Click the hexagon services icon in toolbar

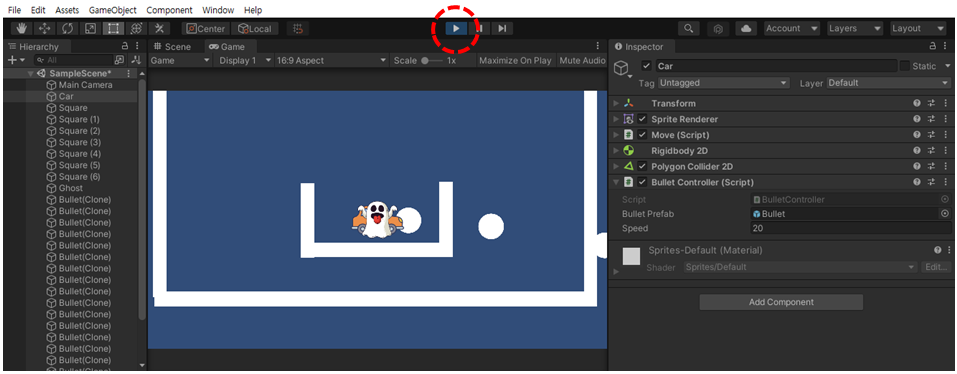coord(719,29)
